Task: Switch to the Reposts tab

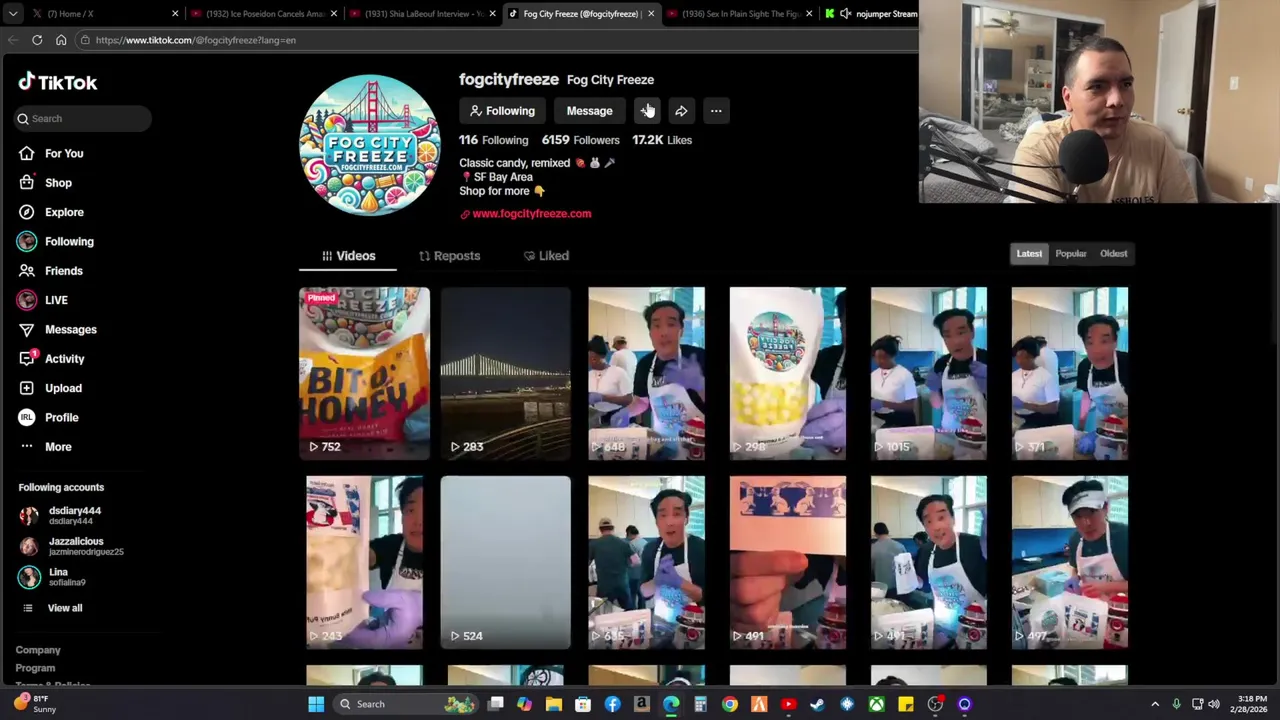Action: point(449,256)
